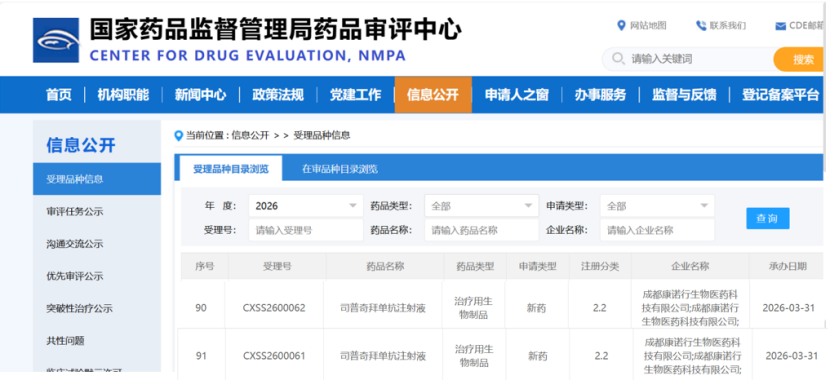Screen dimensions: 830x381
Task: Open the 登记备案平台 menu
Action: pyautogui.click(x=780, y=95)
